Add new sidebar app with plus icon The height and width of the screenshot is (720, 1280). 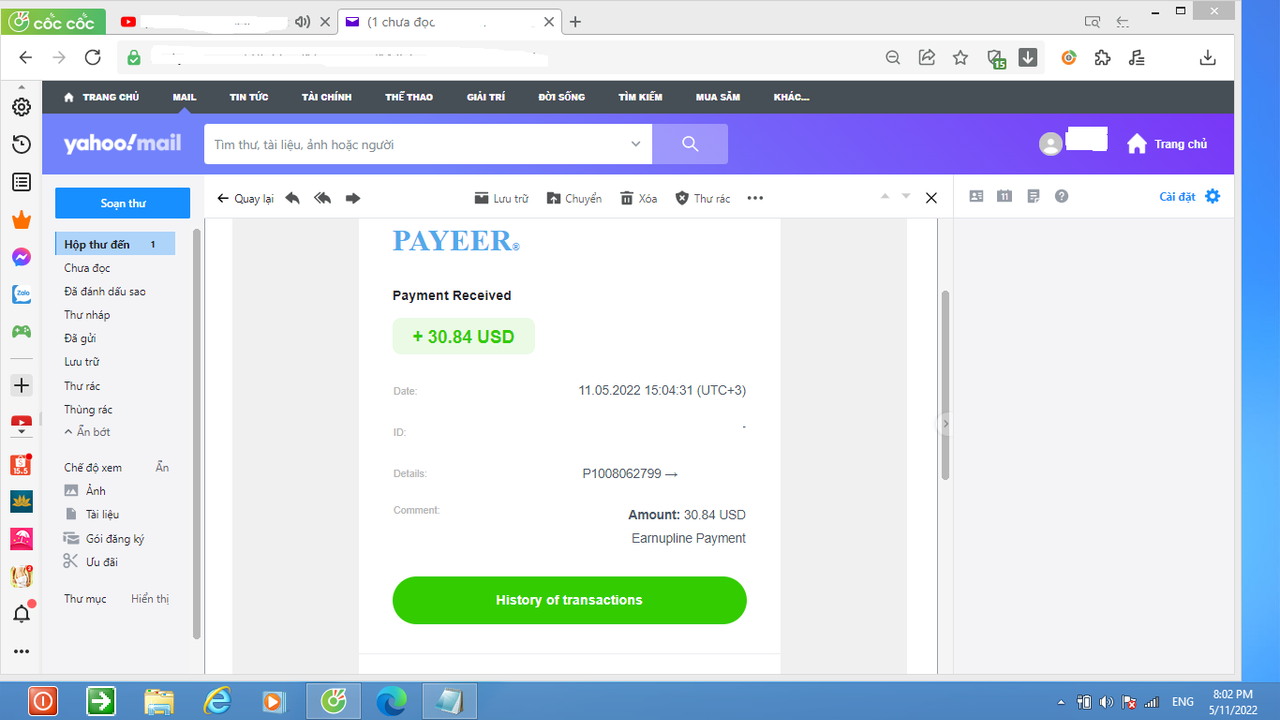(21, 385)
